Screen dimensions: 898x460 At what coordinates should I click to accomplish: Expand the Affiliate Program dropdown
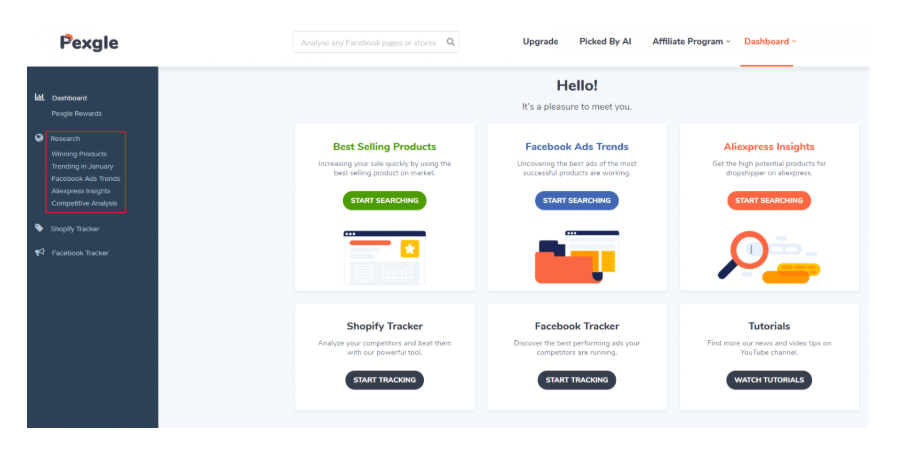point(691,42)
